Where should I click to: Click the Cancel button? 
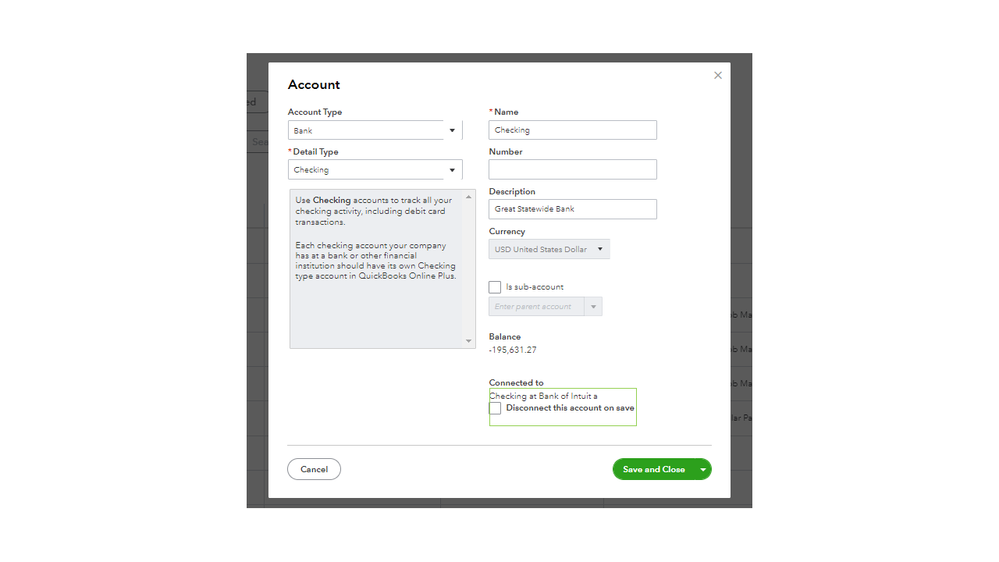point(314,469)
